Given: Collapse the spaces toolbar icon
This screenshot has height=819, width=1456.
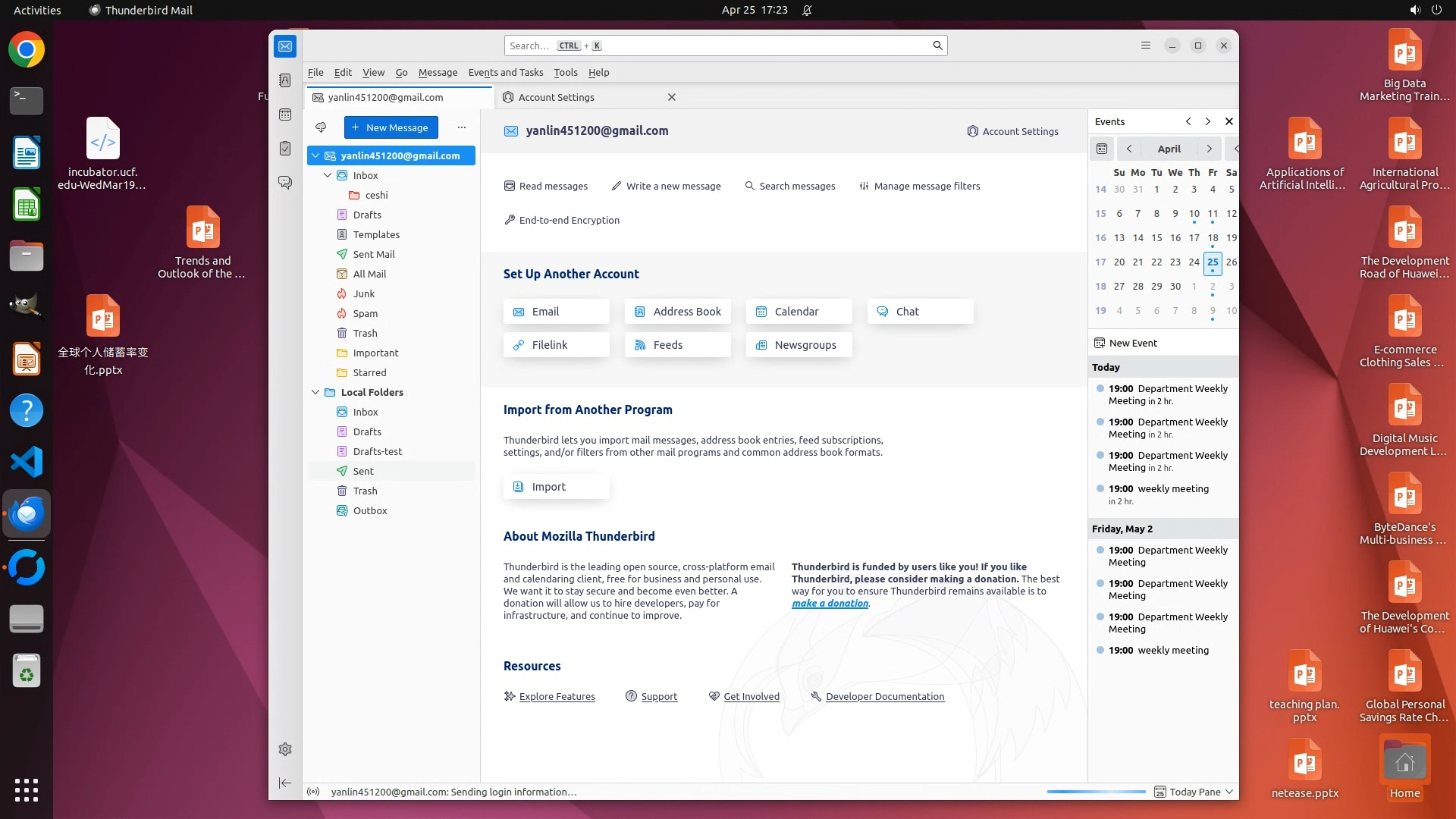Looking at the screenshot, I should tap(285, 783).
